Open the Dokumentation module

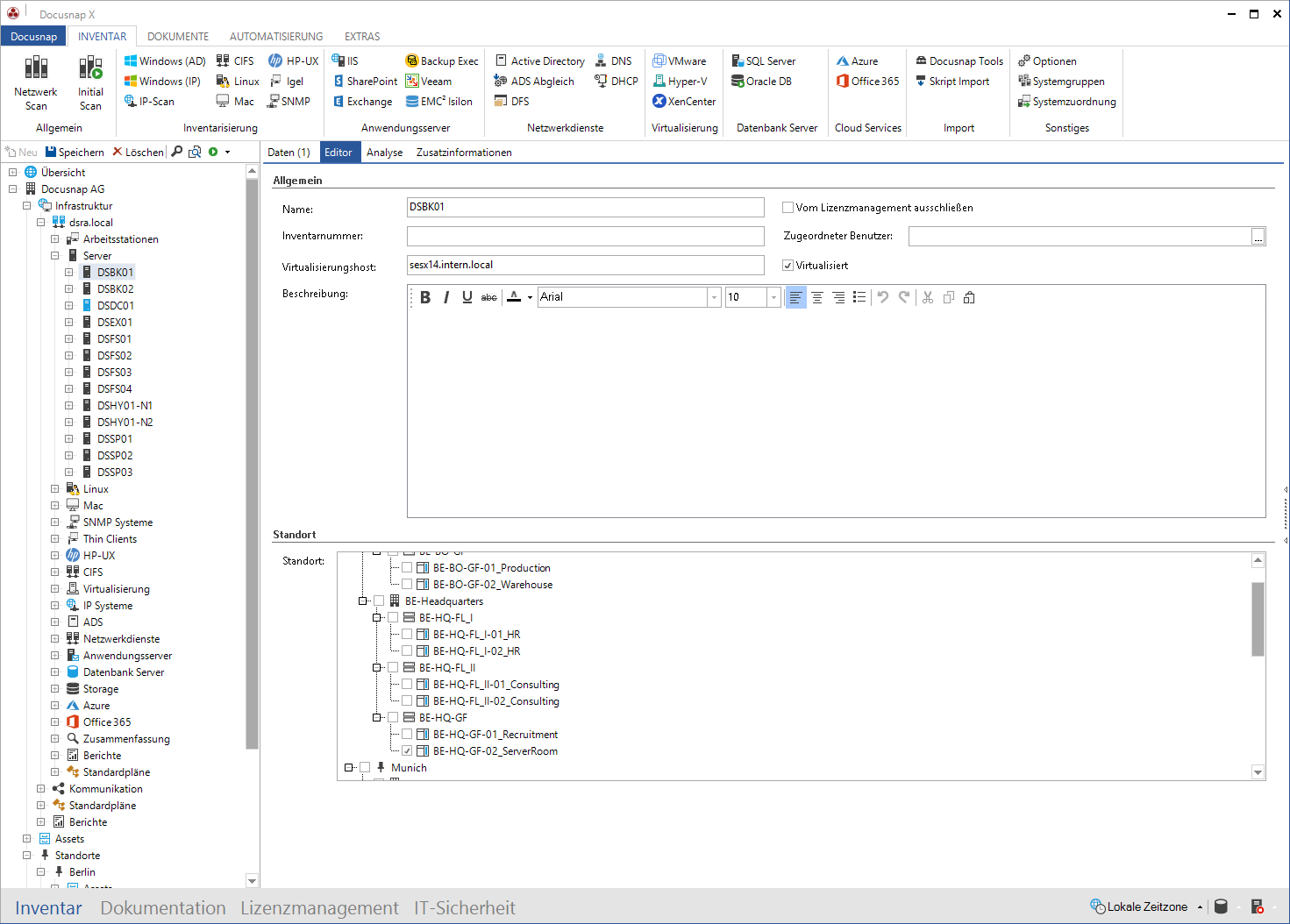pyautogui.click(x=163, y=908)
